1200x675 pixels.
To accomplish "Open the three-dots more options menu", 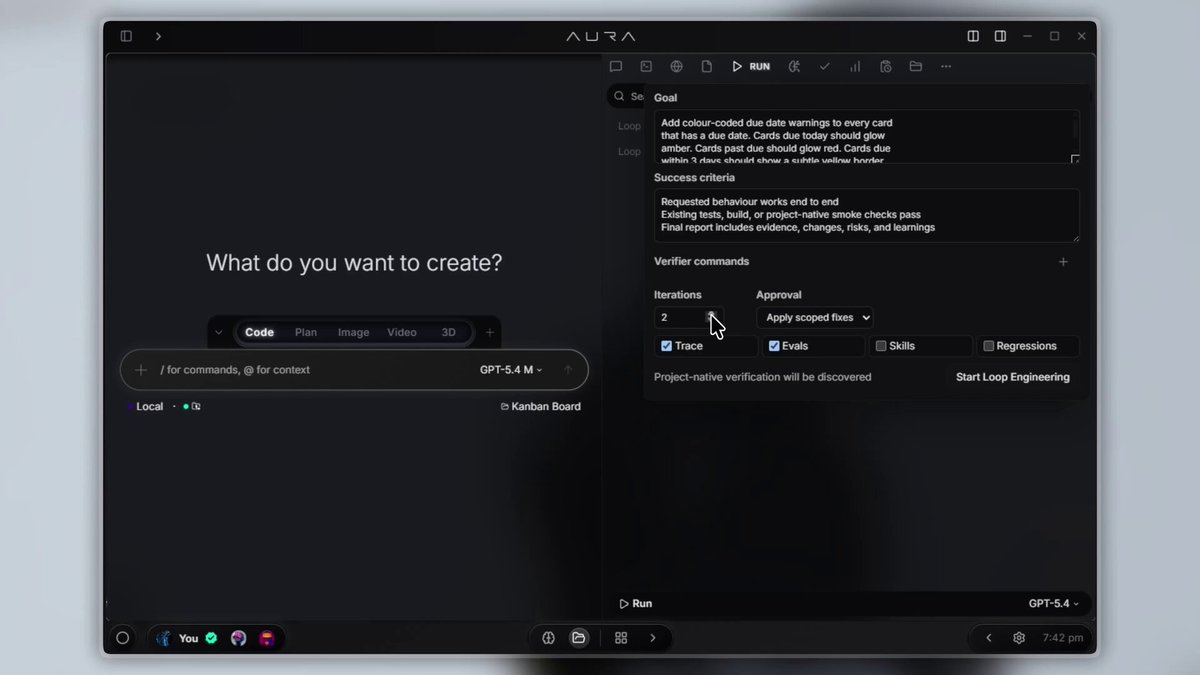I will coord(946,66).
